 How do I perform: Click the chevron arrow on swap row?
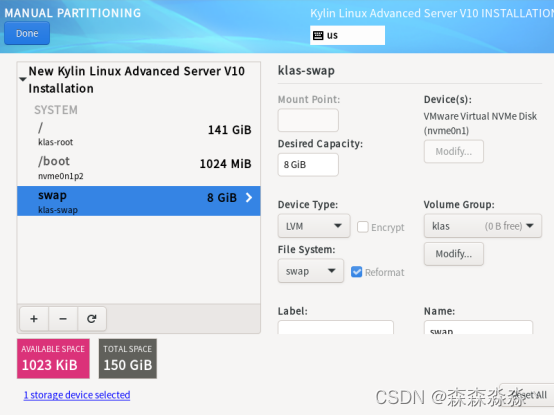(x=249, y=198)
